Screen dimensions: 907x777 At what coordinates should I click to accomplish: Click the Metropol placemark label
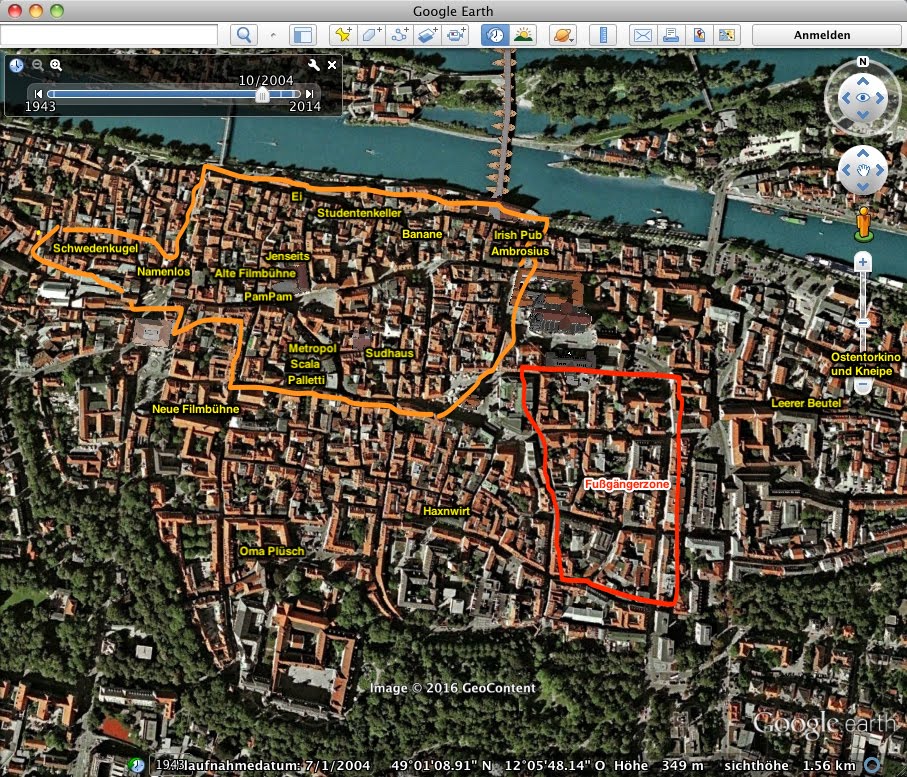coord(312,348)
